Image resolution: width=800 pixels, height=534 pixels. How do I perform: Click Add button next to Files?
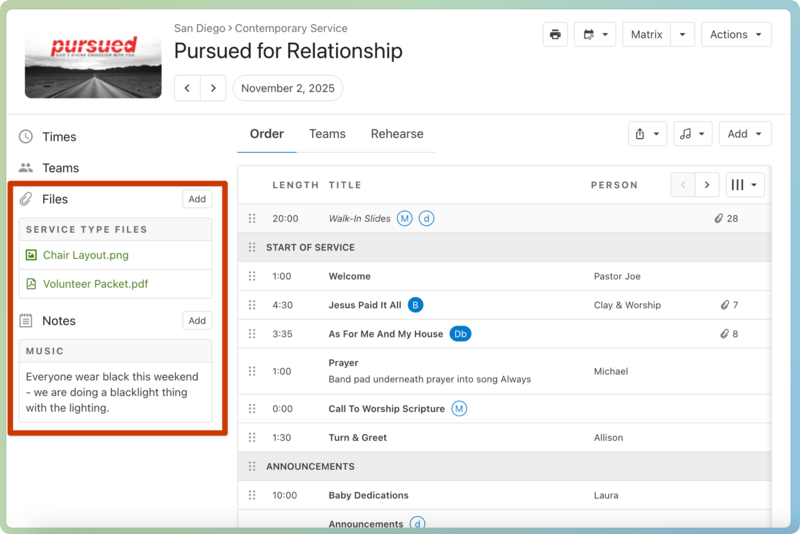pos(197,199)
